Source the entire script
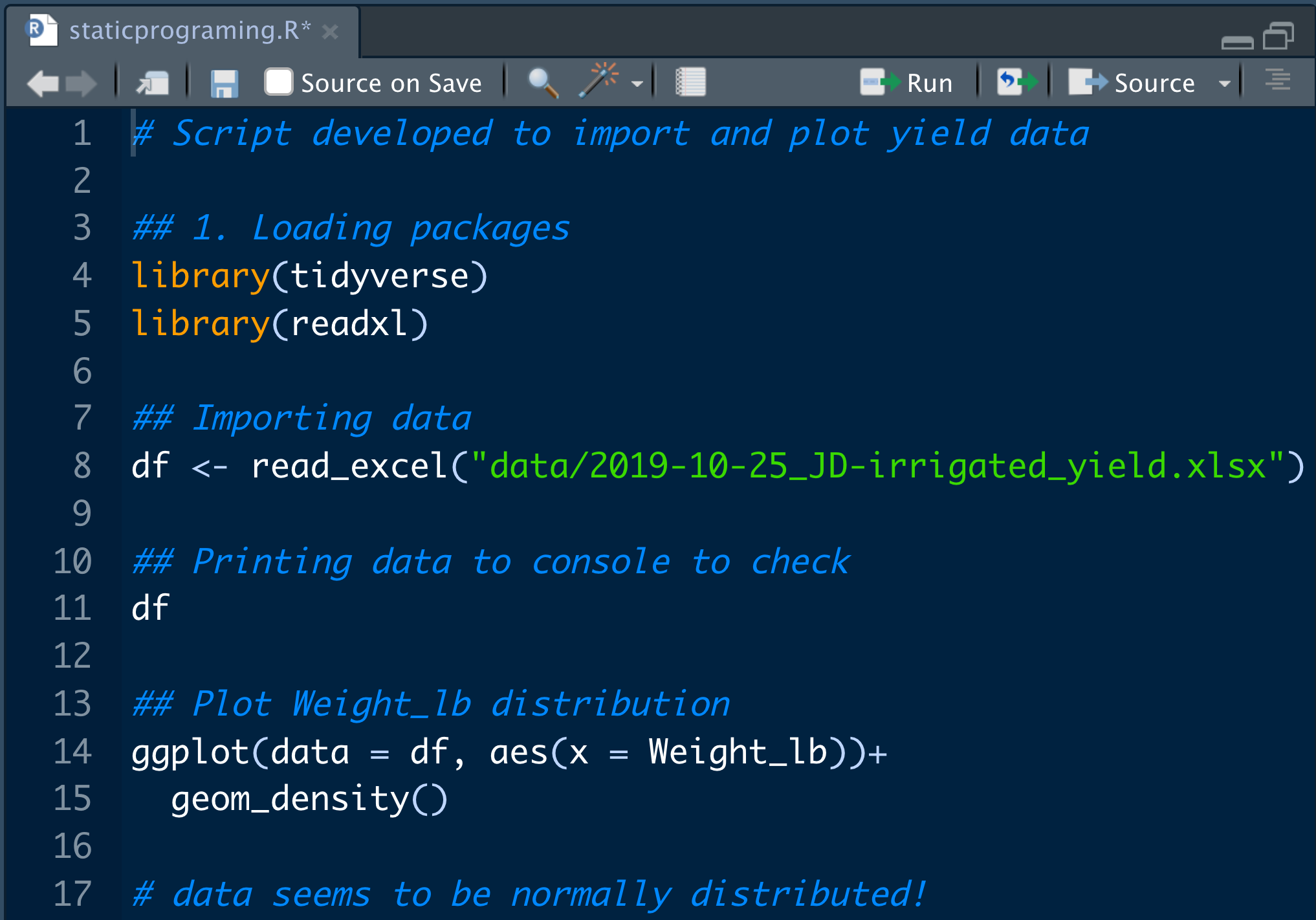 click(x=1132, y=83)
